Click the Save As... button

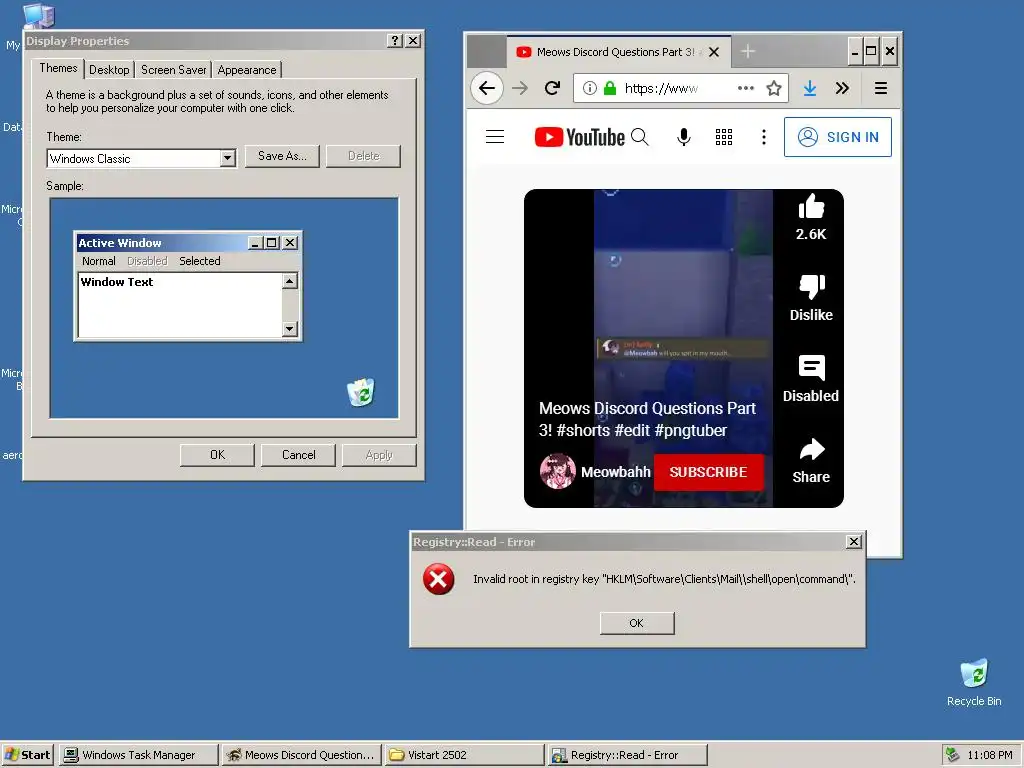click(x=282, y=156)
